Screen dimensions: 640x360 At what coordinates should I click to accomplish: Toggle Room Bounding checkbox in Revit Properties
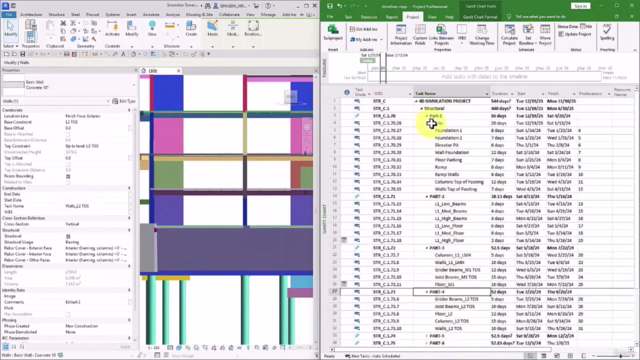point(68,176)
